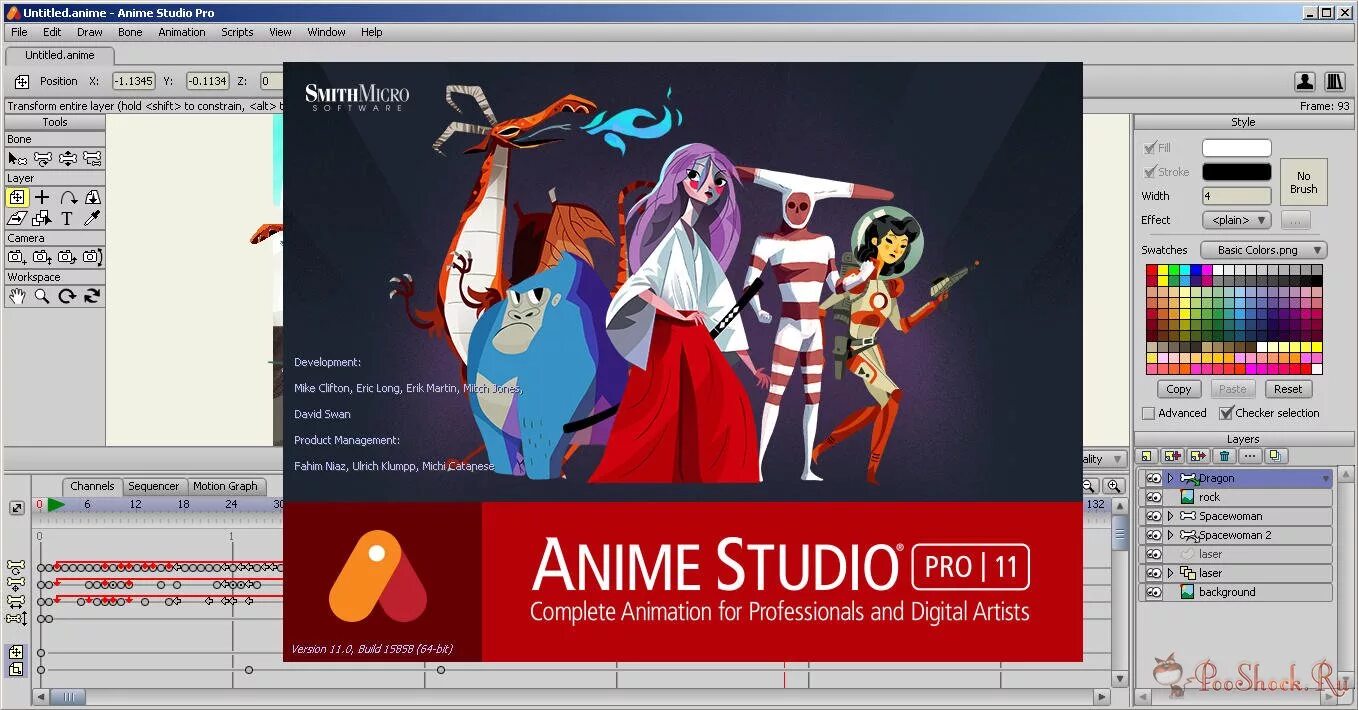Choose the Layer Selector tool
Image resolution: width=1358 pixels, height=710 pixels.
click(x=42, y=218)
